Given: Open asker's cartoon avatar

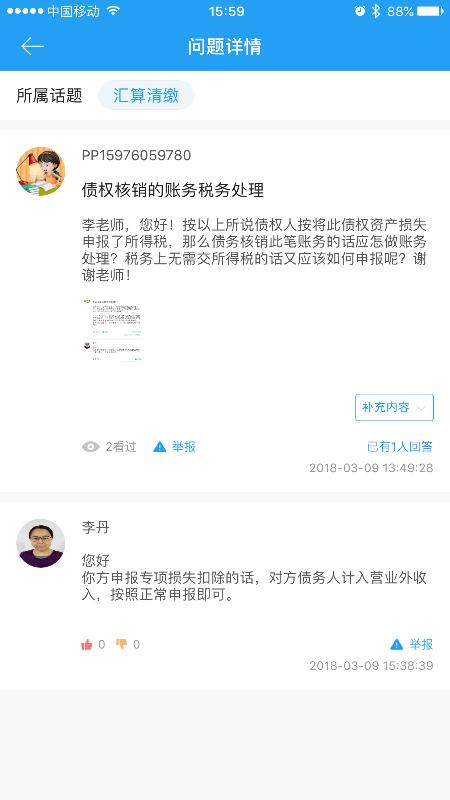Looking at the screenshot, I should (x=41, y=171).
